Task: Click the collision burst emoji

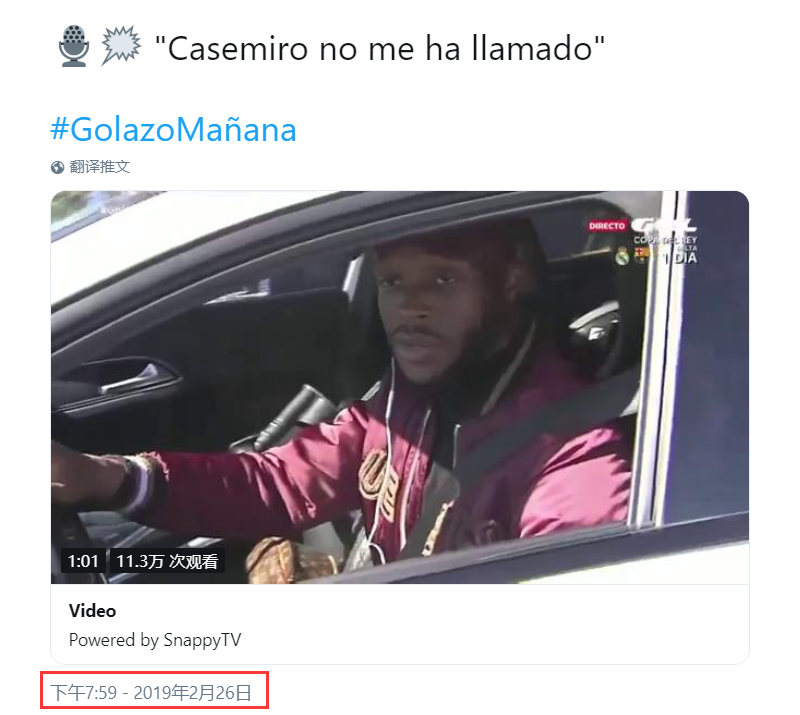Action: [121, 46]
